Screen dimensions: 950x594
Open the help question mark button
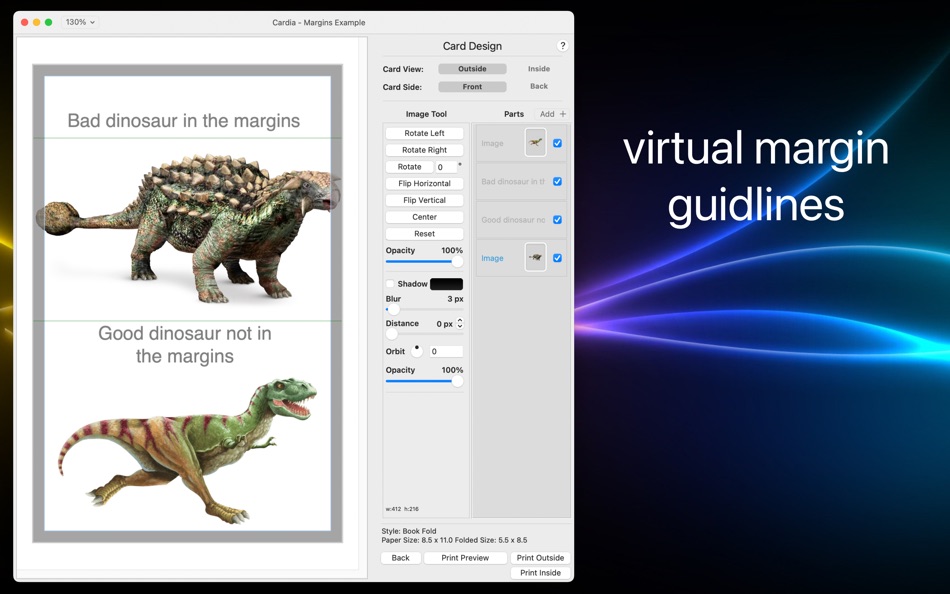(562, 46)
